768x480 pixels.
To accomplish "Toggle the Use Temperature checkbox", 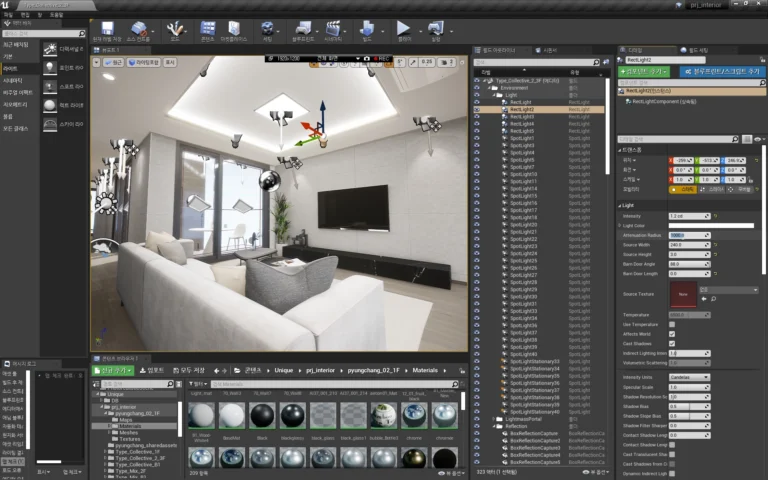I will (x=672, y=324).
